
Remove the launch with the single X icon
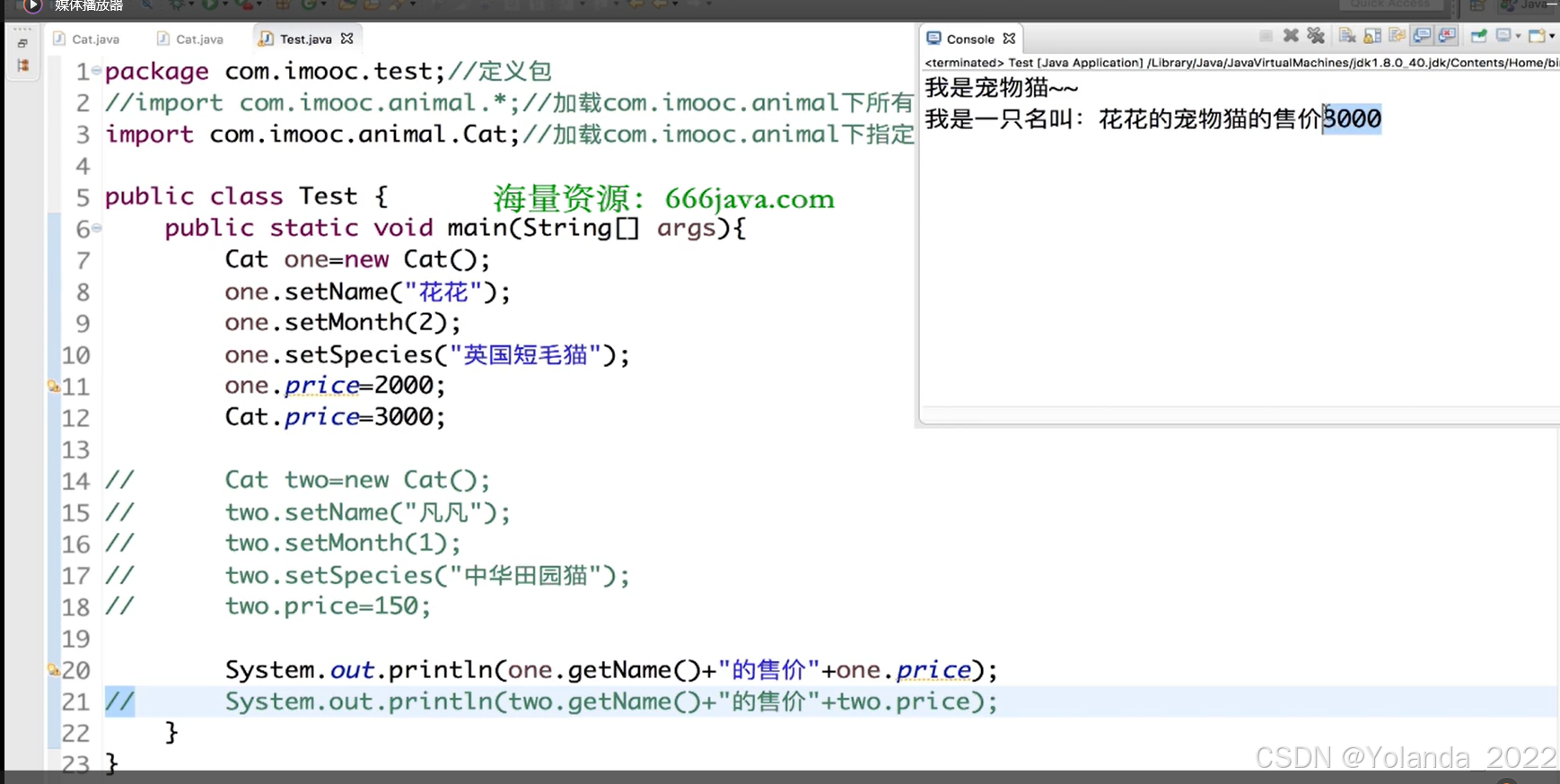coord(1291,36)
